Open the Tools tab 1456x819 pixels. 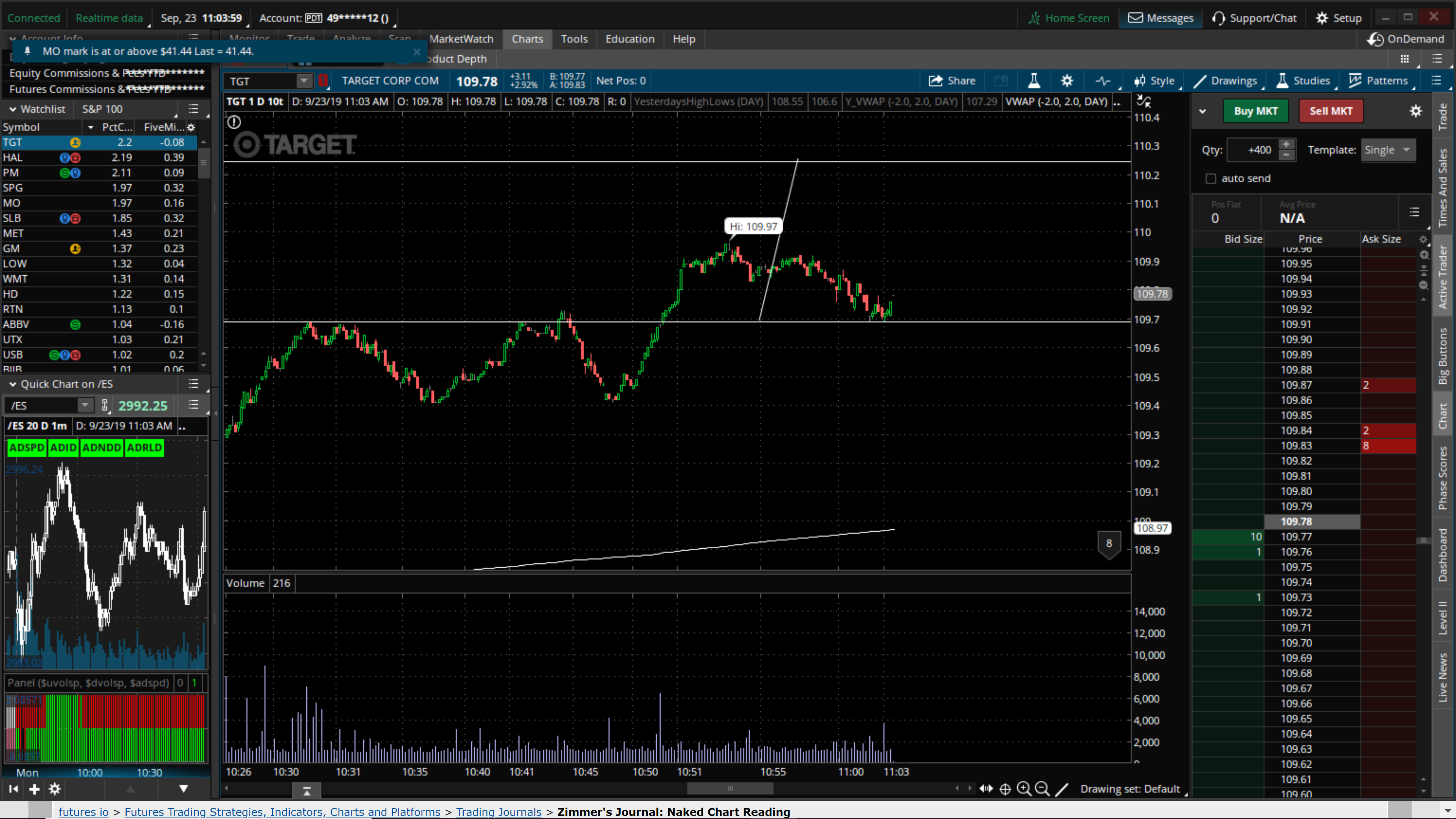[x=574, y=39]
